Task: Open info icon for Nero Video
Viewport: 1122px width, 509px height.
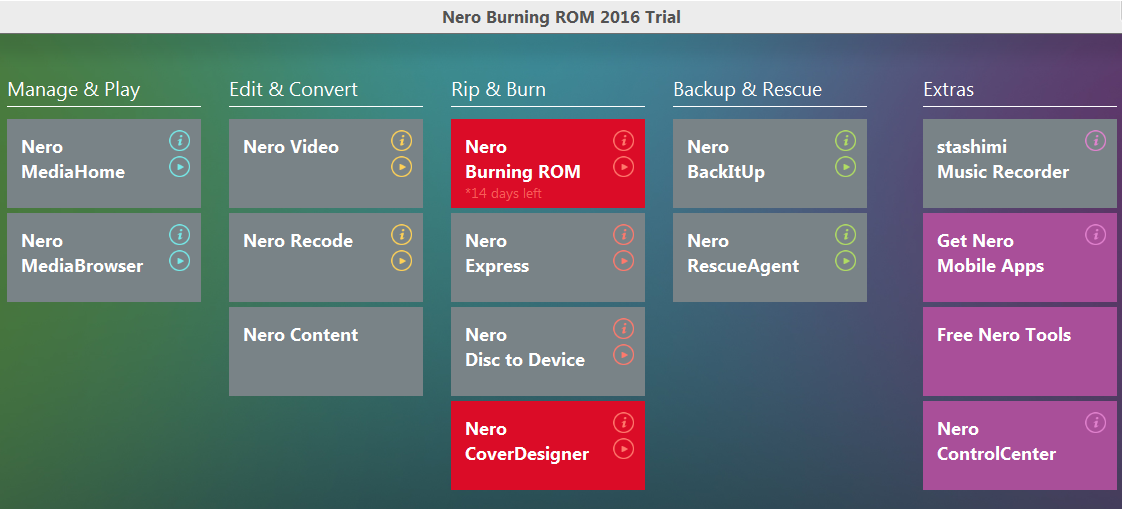Action: point(401,141)
